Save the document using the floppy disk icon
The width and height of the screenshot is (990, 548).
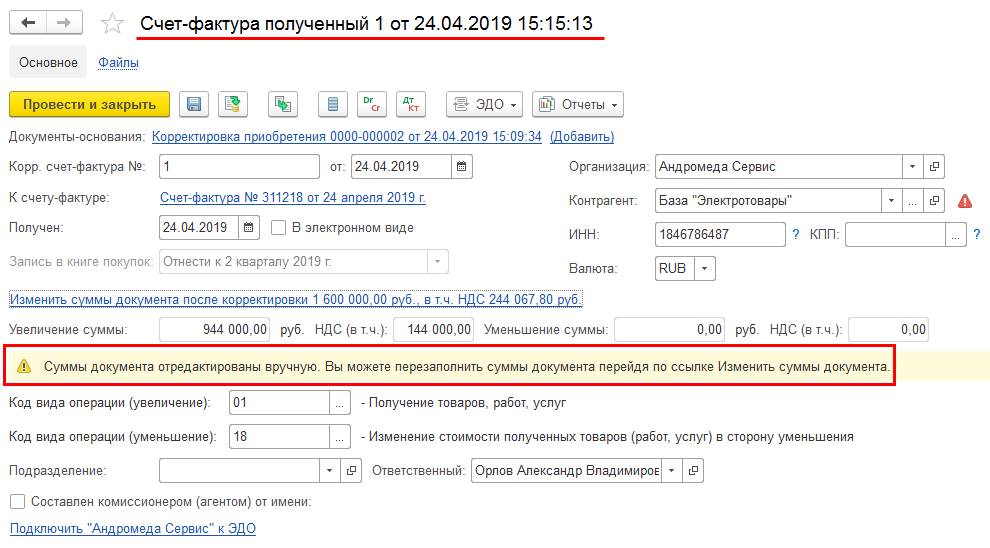[194, 105]
